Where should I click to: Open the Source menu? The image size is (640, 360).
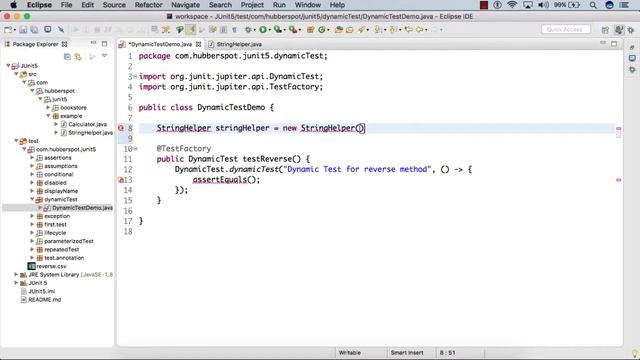(x=114, y=5)
